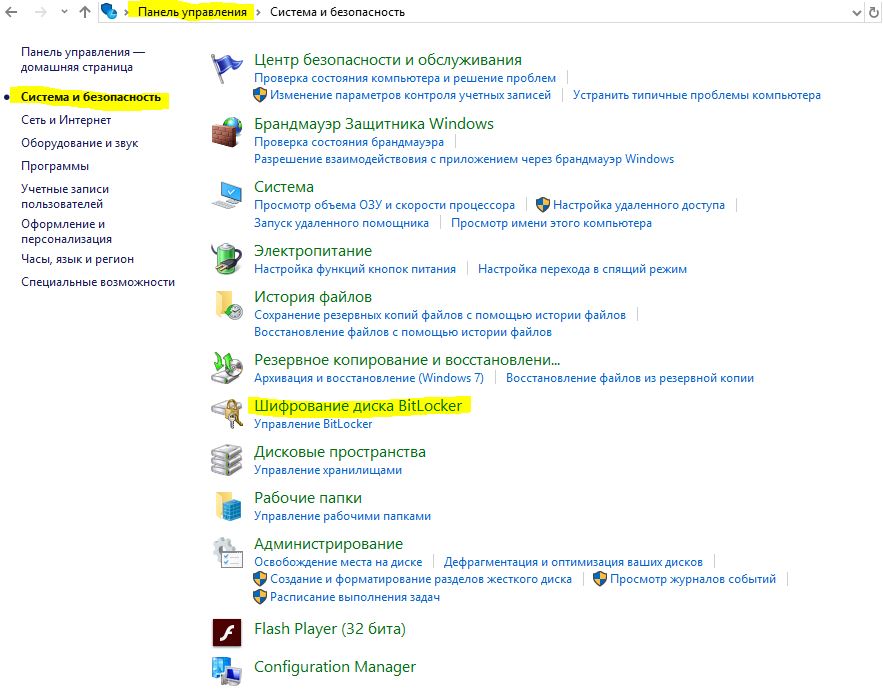Screen dimensions: 883x696
Task: Click the Электропитание battery icon
Action: point(226,259)
